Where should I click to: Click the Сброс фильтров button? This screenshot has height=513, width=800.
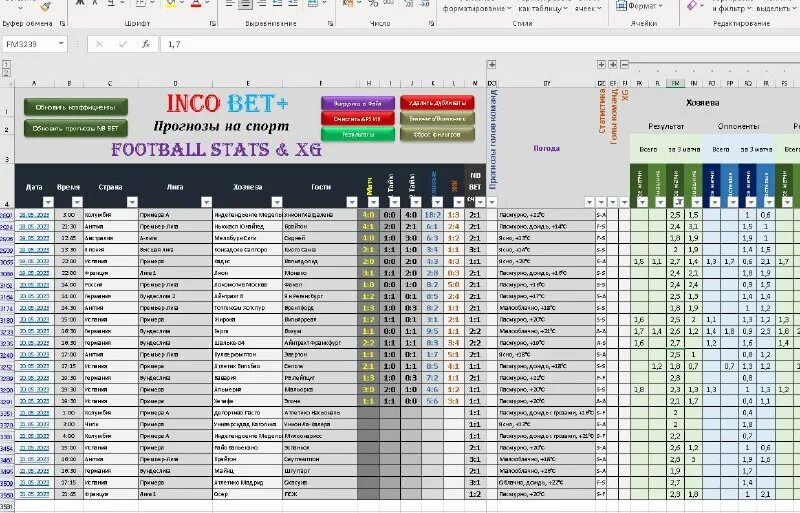pyautogui.click(x=437, y=134)
